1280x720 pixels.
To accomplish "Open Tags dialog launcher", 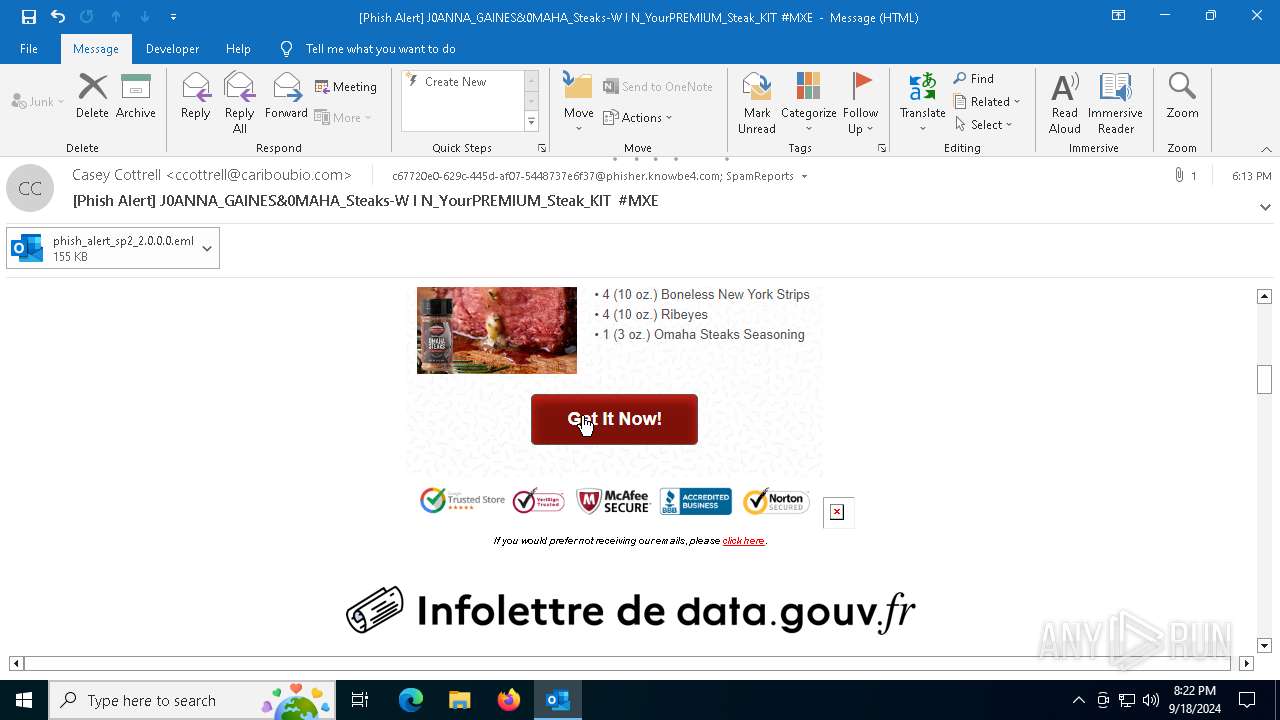I will pyautogui.click(x=882, y=148).
